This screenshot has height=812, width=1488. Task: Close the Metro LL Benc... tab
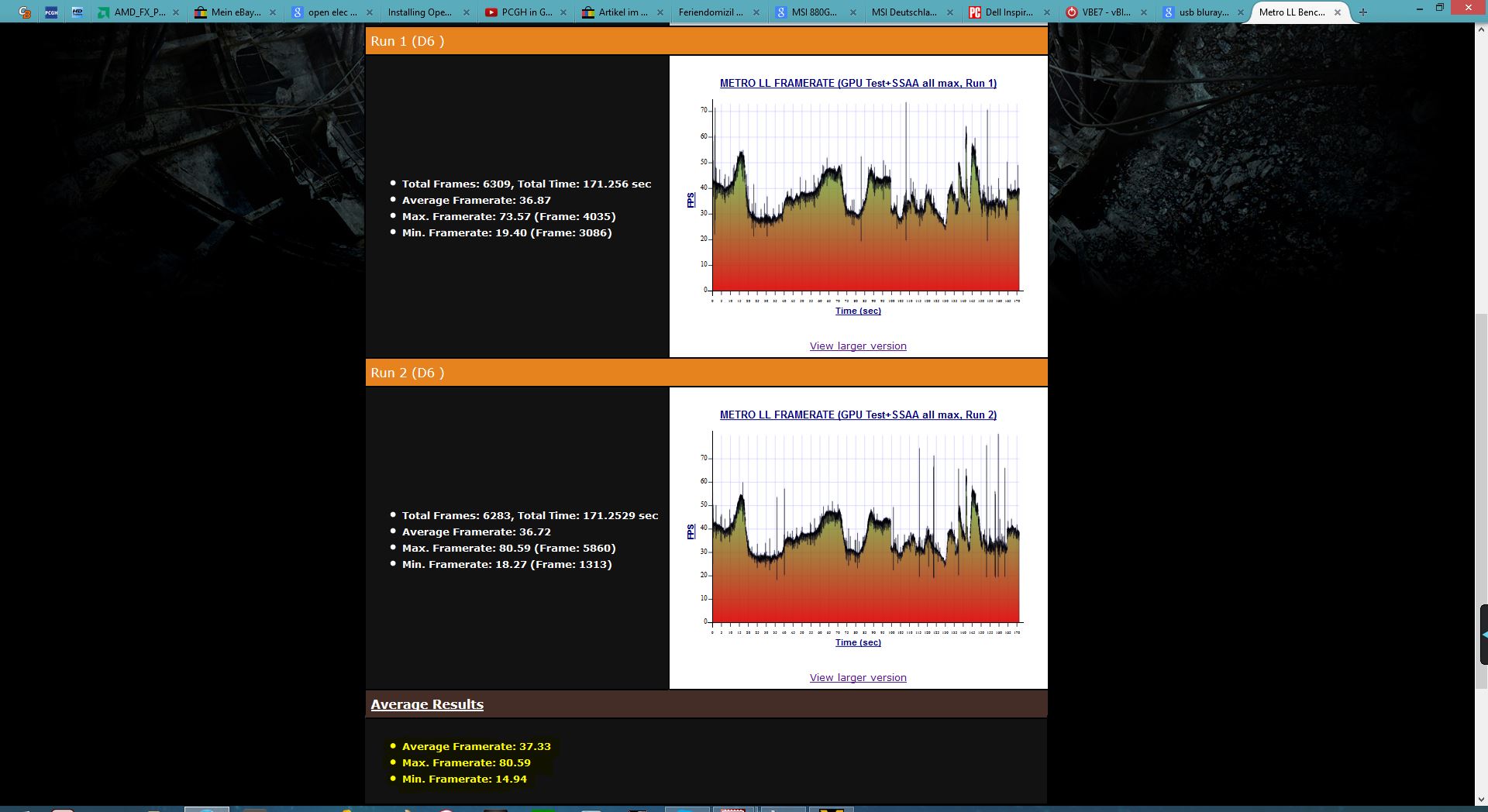[x=1338, y=12]
